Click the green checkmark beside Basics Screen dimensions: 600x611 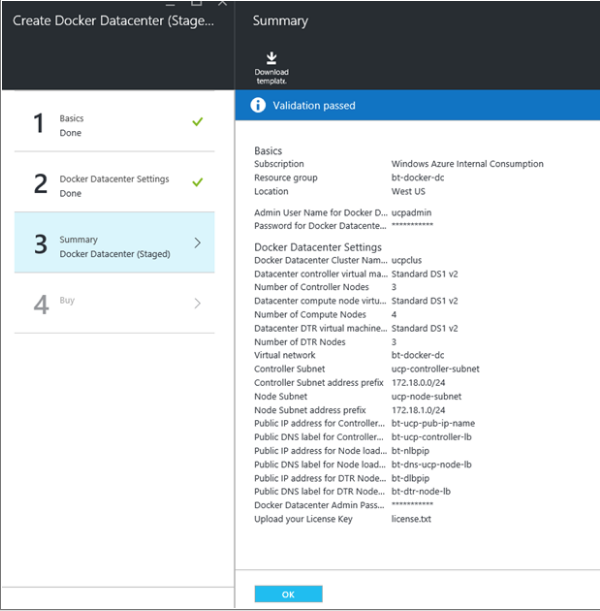[x=197, y=122]
